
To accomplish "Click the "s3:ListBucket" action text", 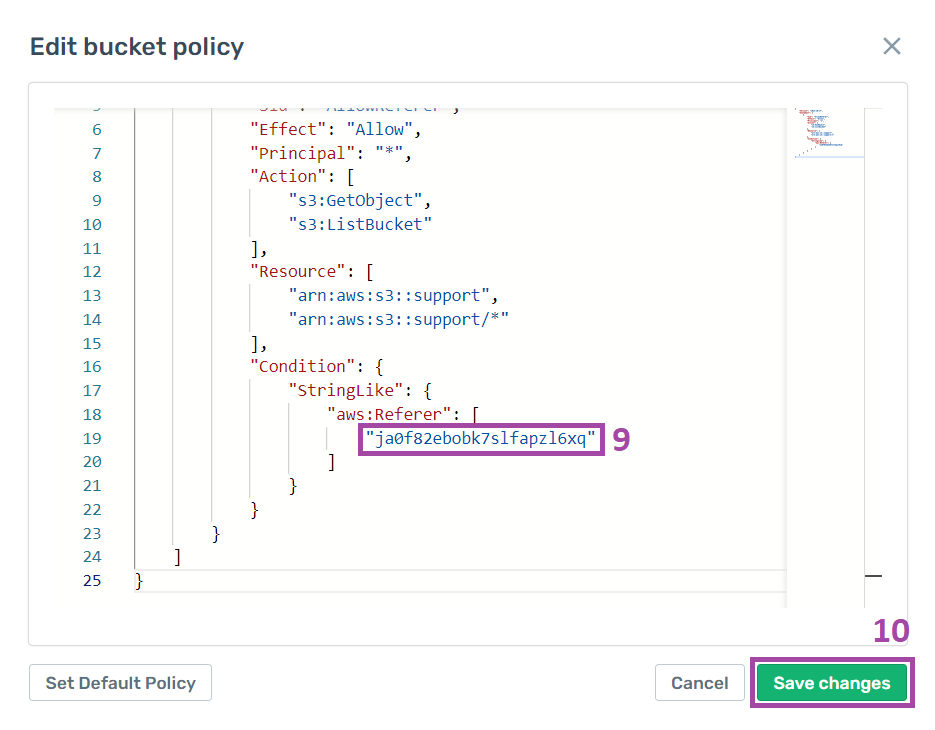I will coord(360,225).
